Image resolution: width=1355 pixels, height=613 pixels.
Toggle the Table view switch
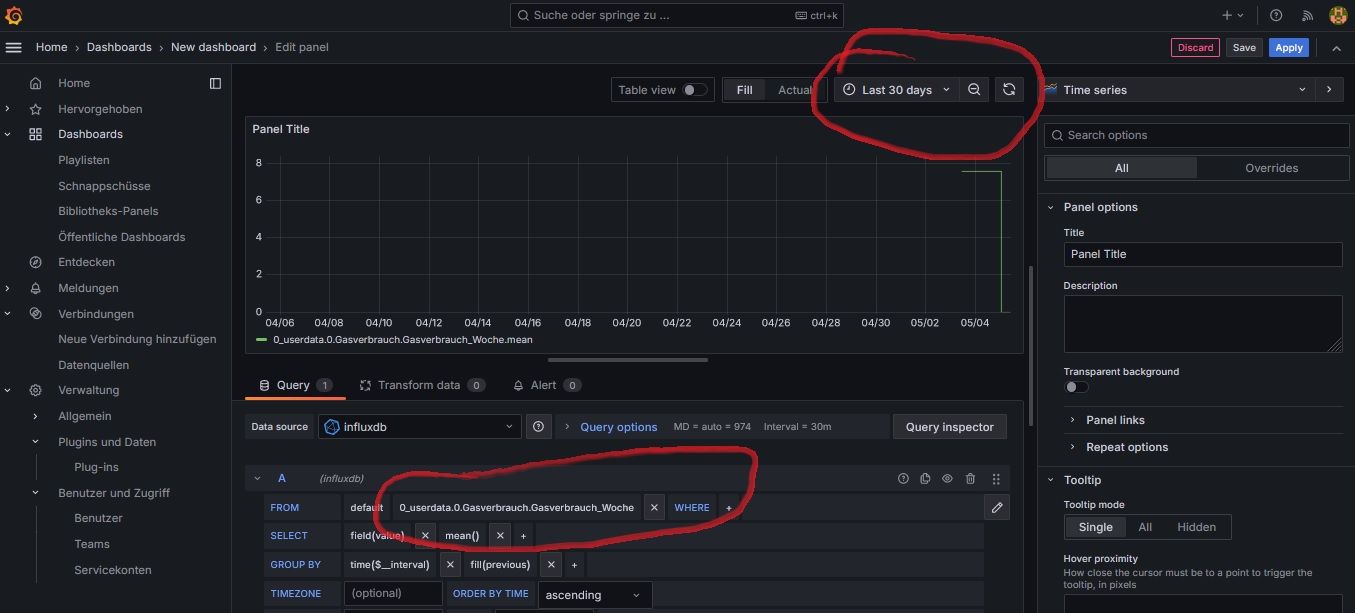[x=694, y=90]
